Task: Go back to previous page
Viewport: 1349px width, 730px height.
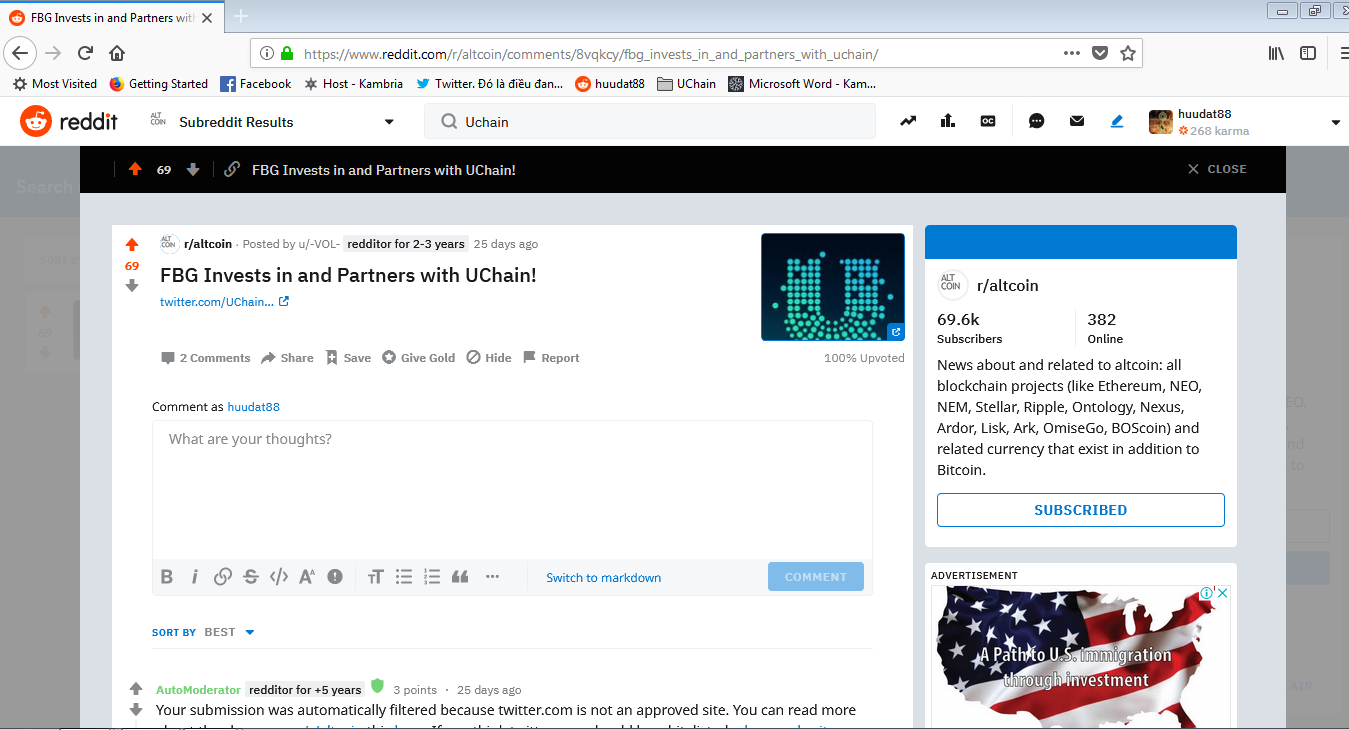Action: tap(21, 53)
